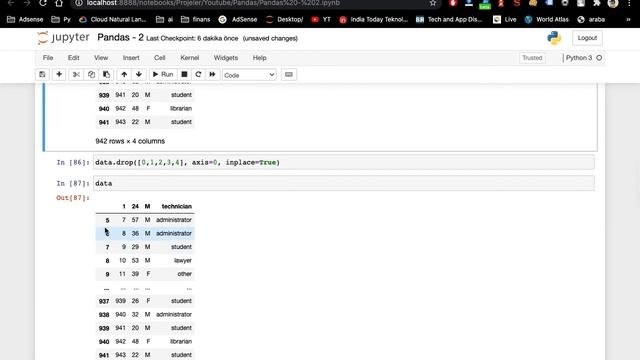Open the command palette keyboard icon
The image size is (640, 360).
(289, 75)
